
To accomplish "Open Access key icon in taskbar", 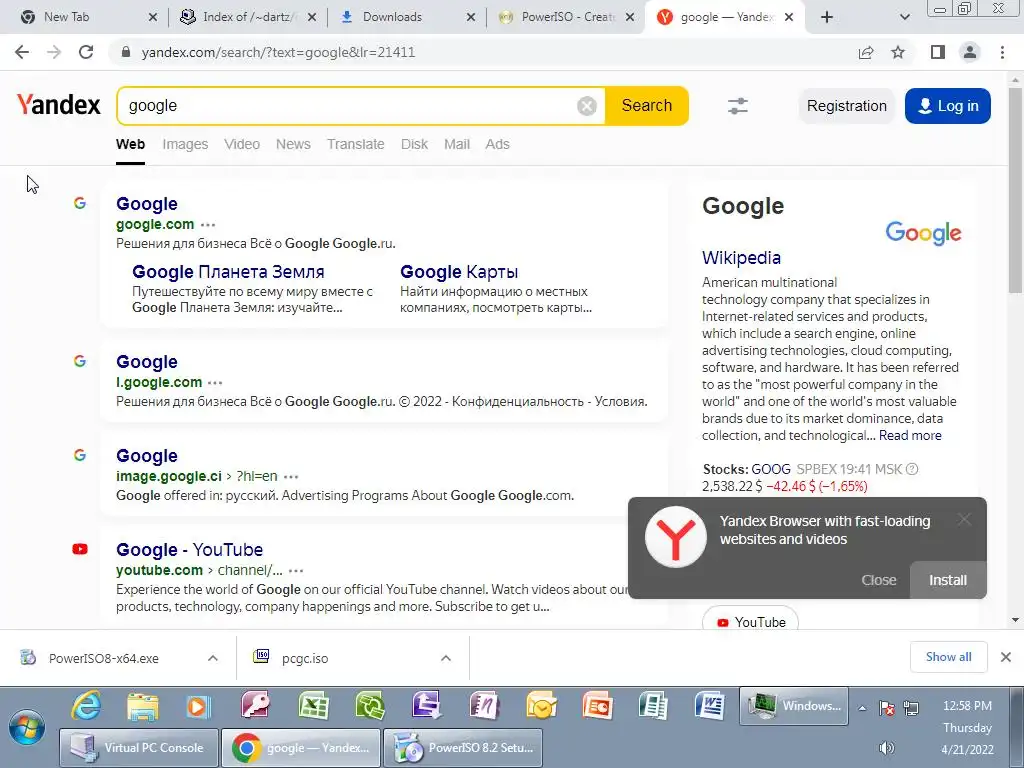I will (256, 706).
